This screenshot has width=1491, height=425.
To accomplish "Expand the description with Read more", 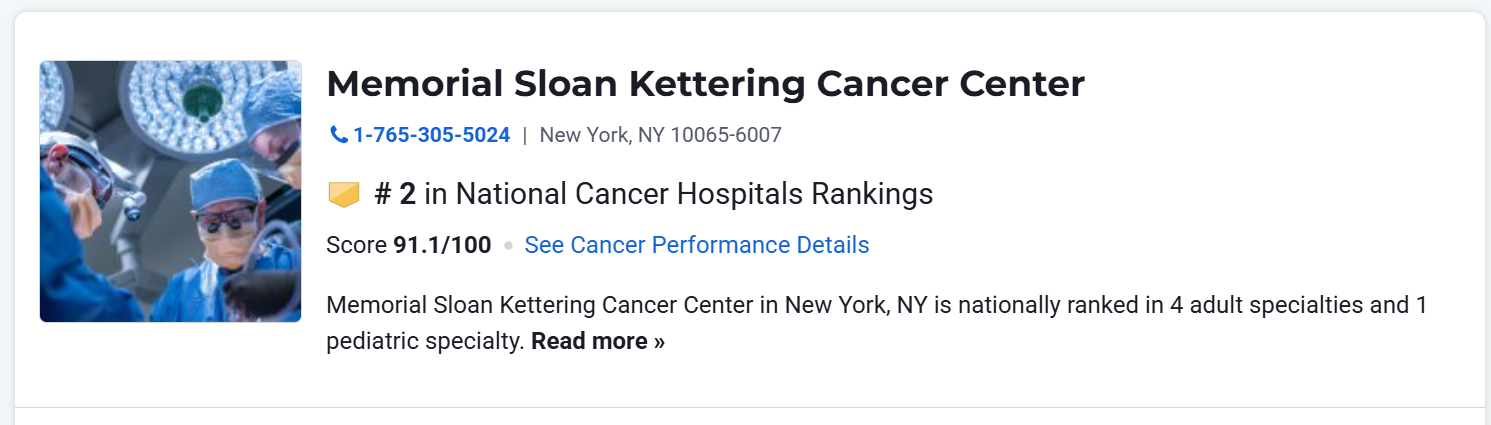I will 590,341.
